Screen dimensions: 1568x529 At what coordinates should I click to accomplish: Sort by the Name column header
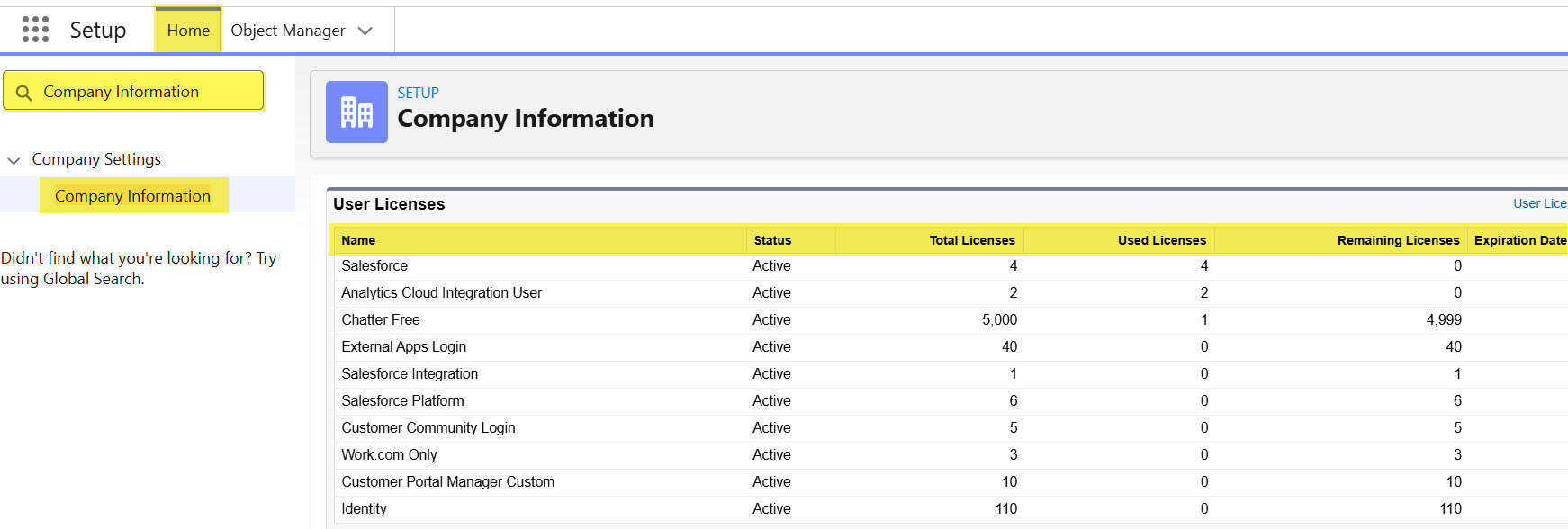tap(358, 240)
